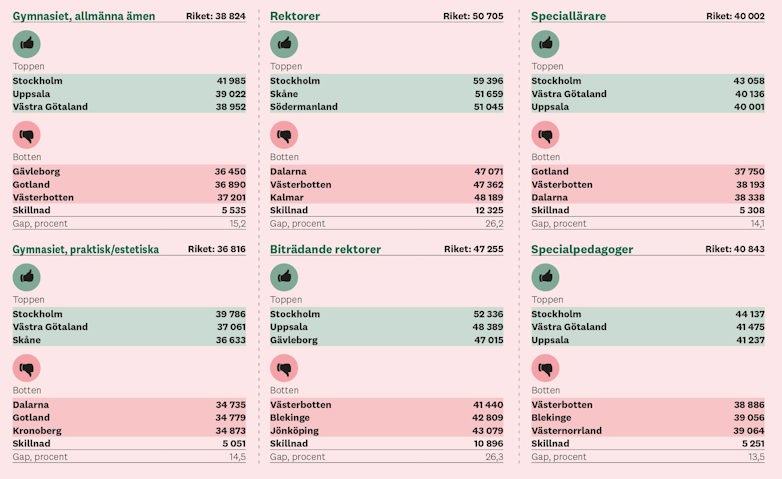Viewport: 782px width, 479px height.
Task: Select Jönköping row under Biträdande rektorer
Action: coord(386,430)
